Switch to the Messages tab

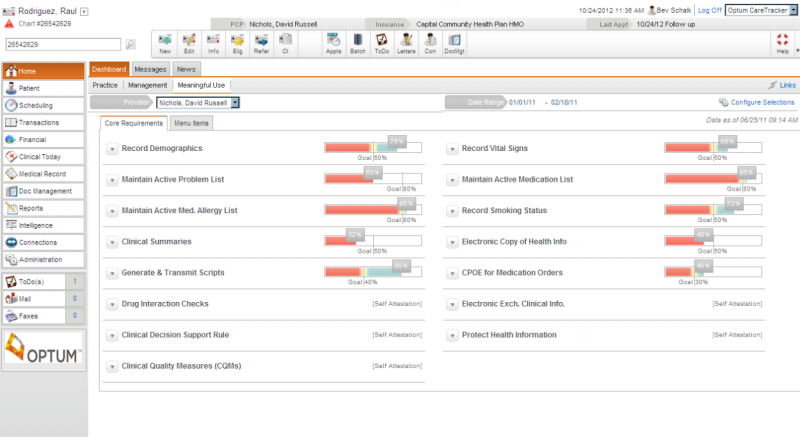150,69
